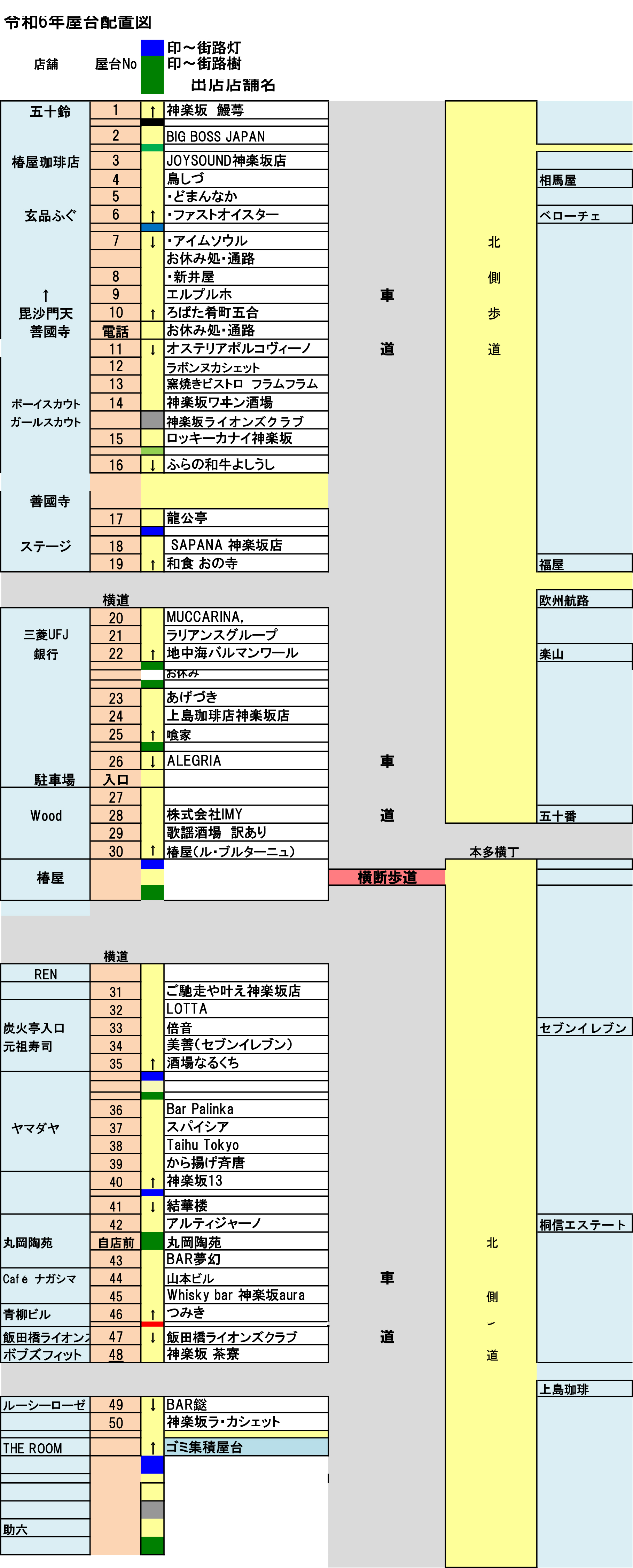This screenshot has height=1568, width=633.
Task: Click the 屋台No column header
Action: [116, 64]
